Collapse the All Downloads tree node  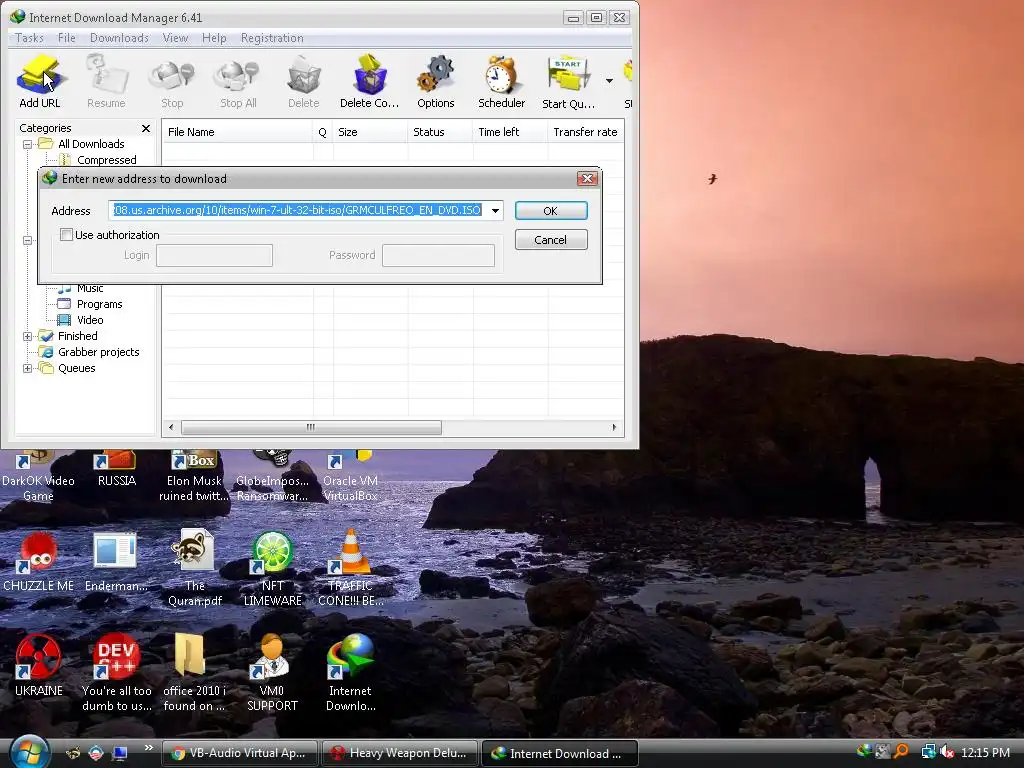(x=27, y=144)
